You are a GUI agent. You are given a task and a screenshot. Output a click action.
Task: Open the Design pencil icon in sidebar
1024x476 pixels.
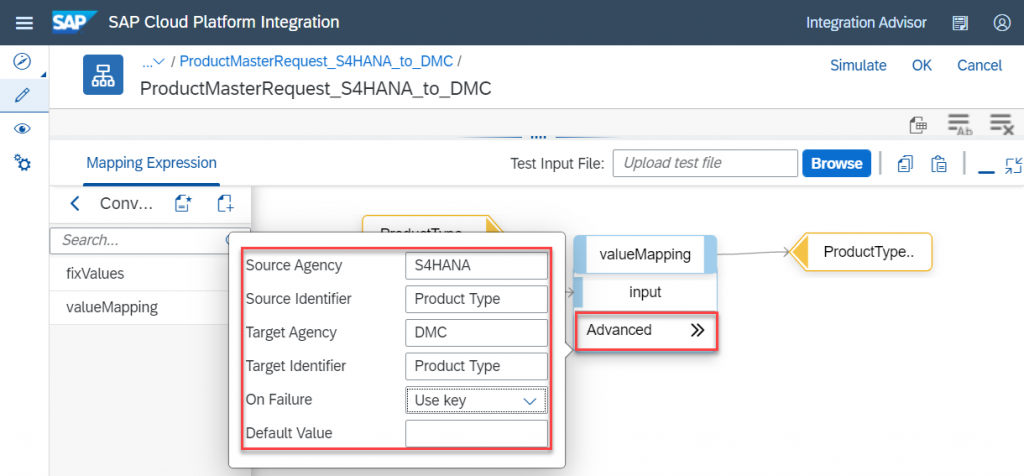(22, 96)
